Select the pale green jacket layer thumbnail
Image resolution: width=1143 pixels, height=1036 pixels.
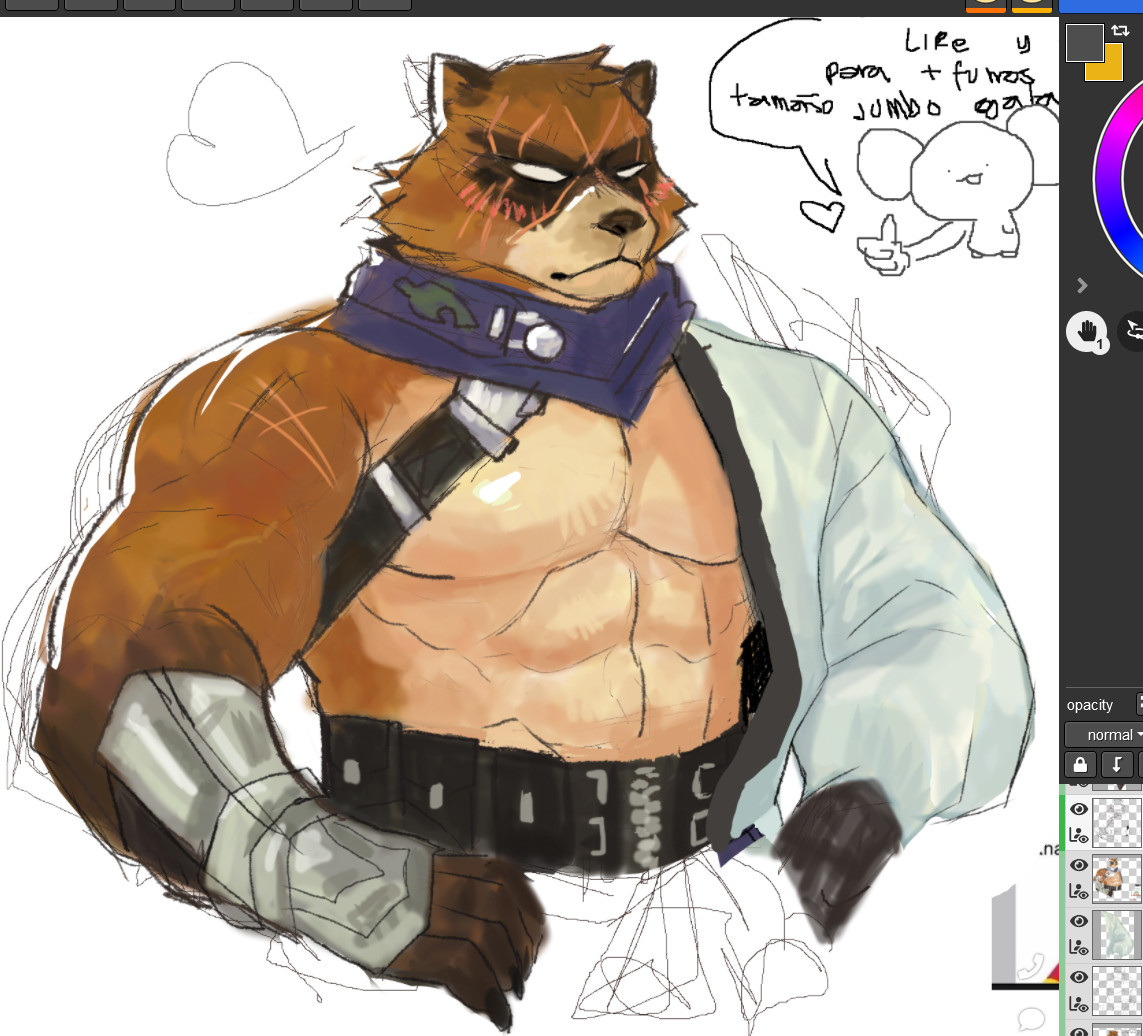coord(1117,934)
